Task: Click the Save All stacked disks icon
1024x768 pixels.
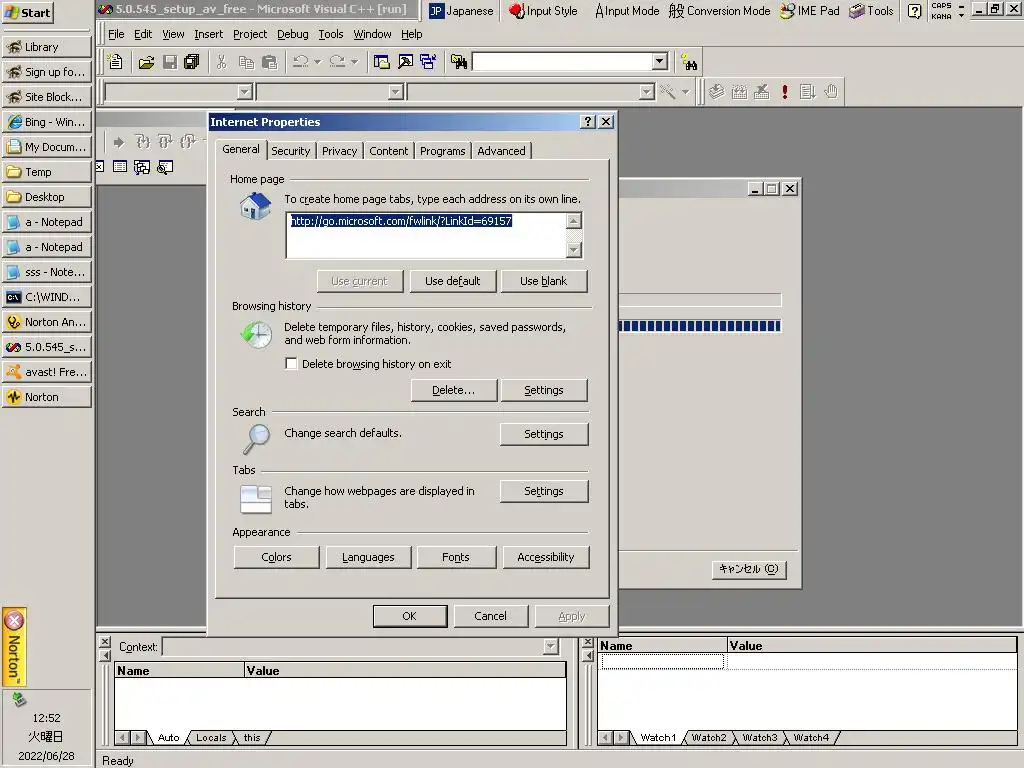Action: tap(191, 62)
